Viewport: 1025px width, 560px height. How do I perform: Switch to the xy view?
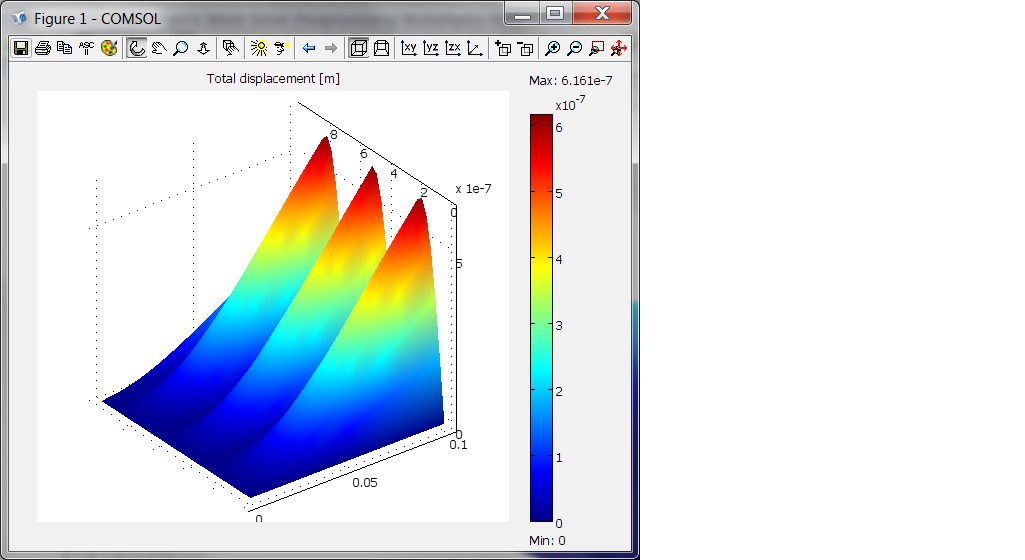409,48
